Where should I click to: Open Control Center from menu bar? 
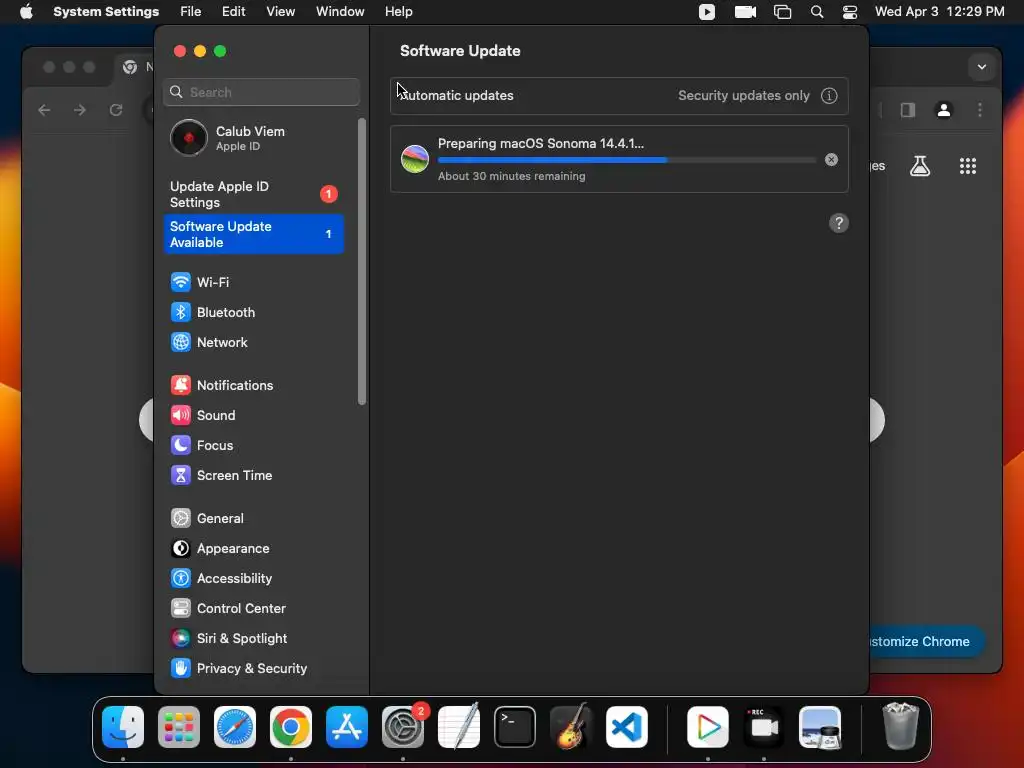tap(850, 12)
